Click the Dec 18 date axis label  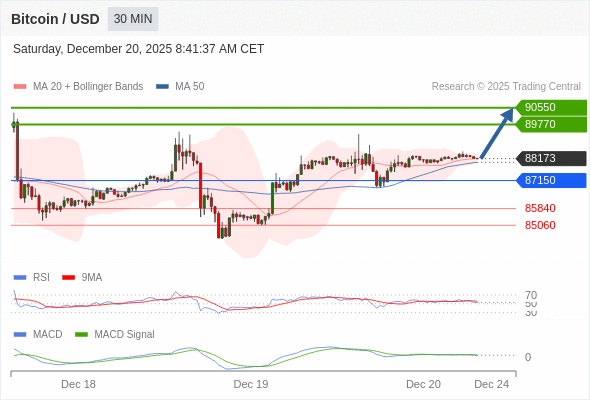[78, 384]
